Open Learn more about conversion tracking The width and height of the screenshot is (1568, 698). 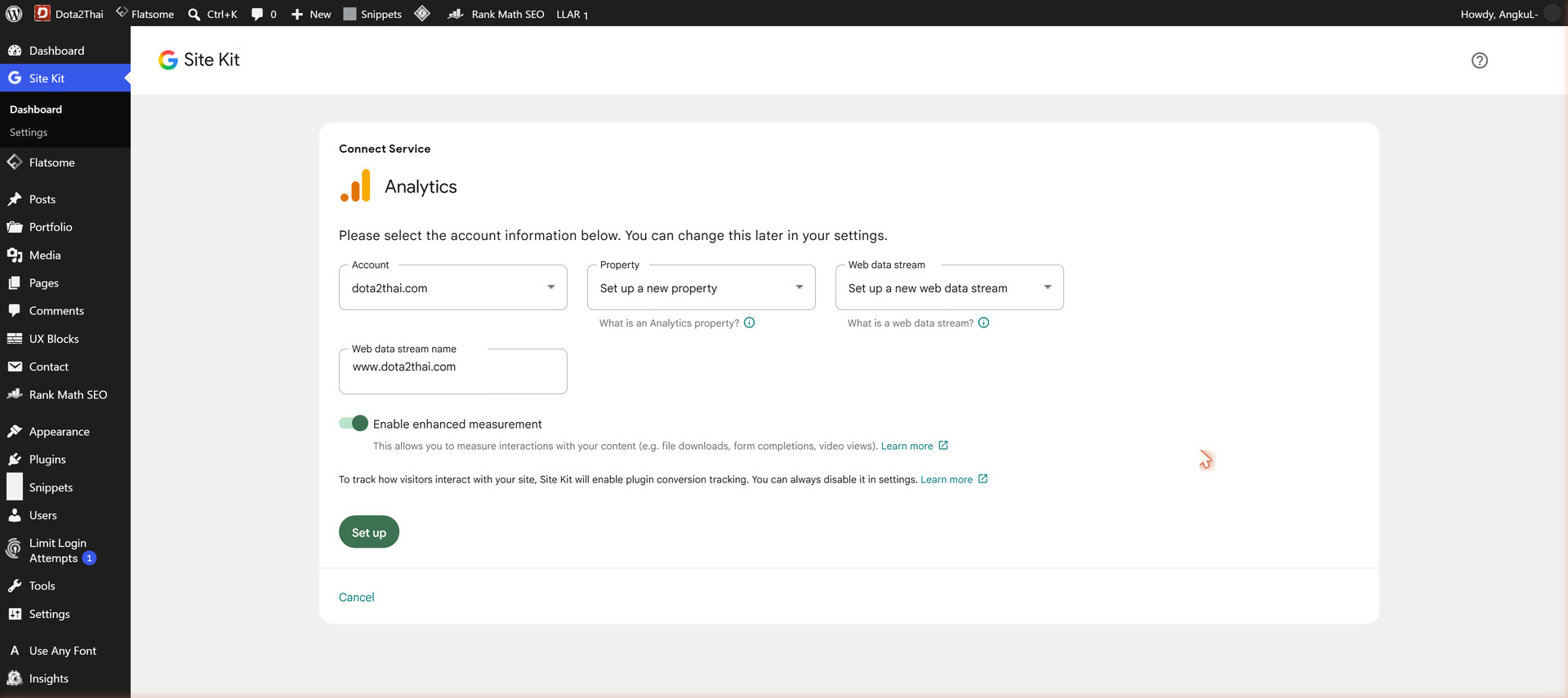954,479
